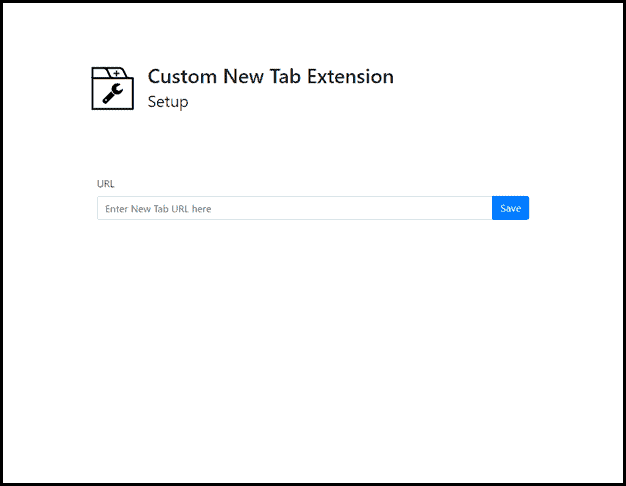Click the left edge of the URL input
Image resolution: width=626 pixels, height=486 pixels.
pos(100,208)
